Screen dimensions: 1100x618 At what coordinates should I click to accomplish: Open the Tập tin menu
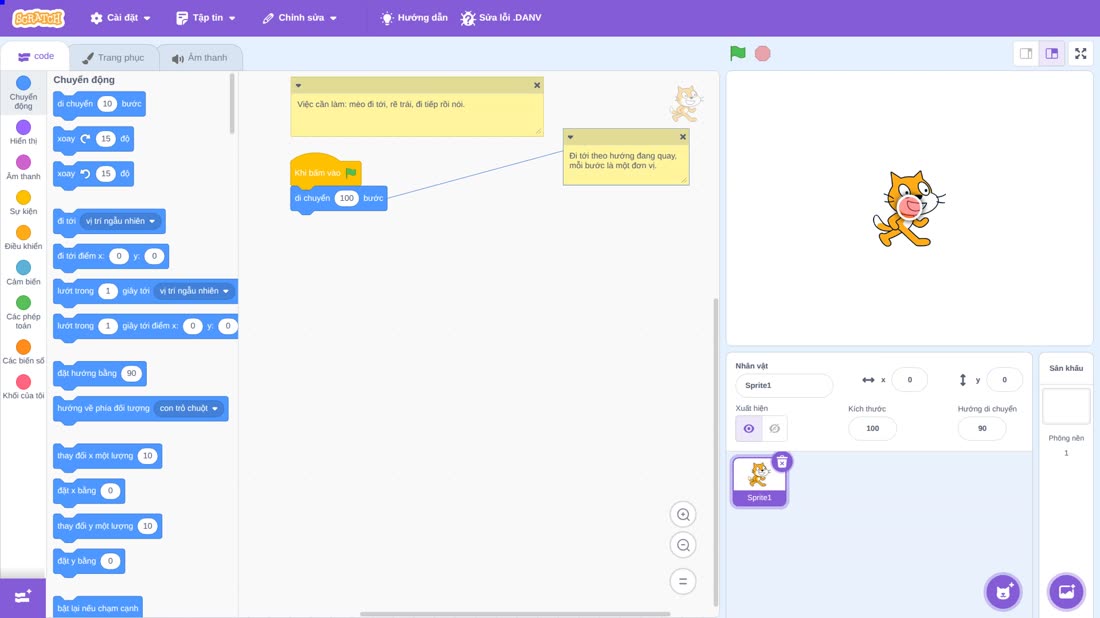[206, 18]
